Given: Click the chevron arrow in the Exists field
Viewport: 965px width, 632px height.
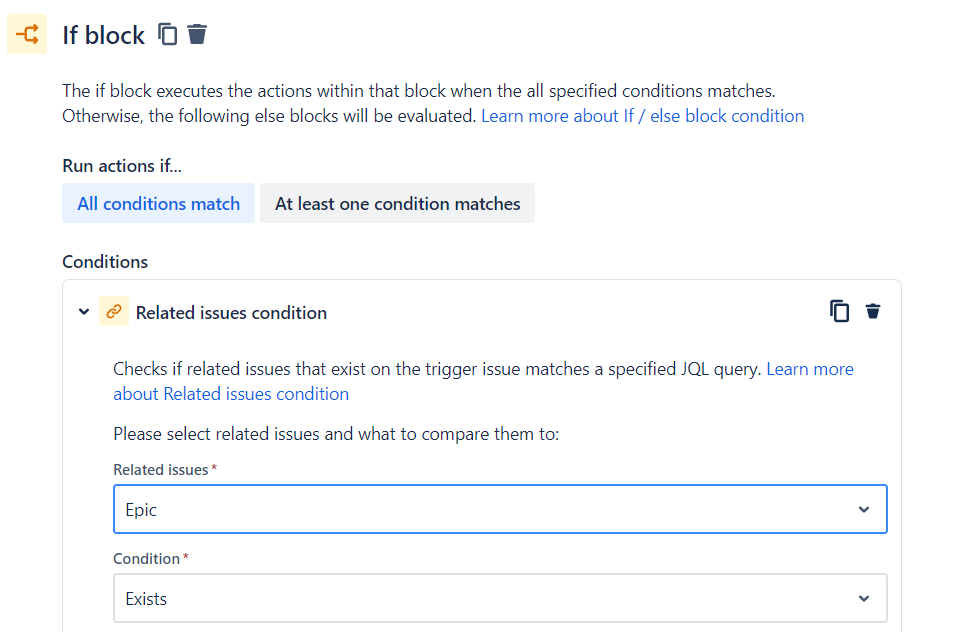Looking at the screenshot, I should pos(864,599).
